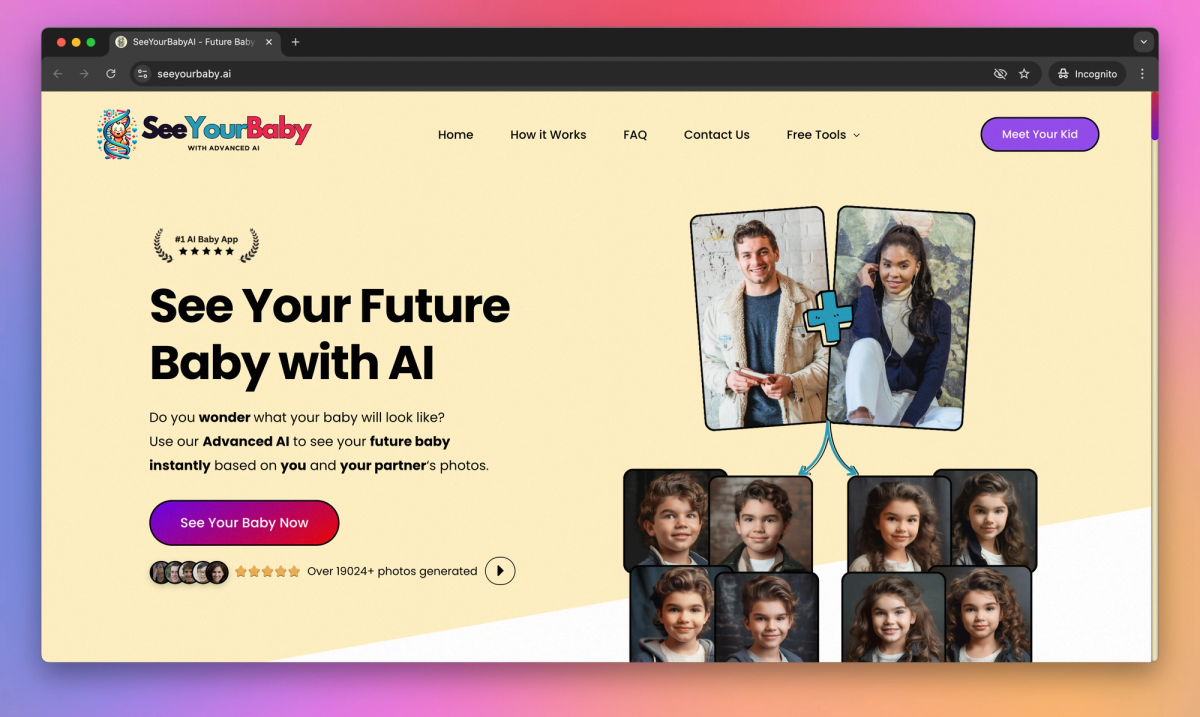Bookmark this page with the star icon
The width and height of the screenshot is (1200, 717).
[1024, 74]
